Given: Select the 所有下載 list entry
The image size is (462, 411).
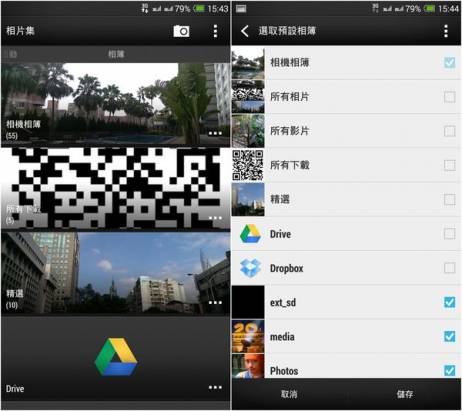Looking at the screenshot, I should [346, 165].
